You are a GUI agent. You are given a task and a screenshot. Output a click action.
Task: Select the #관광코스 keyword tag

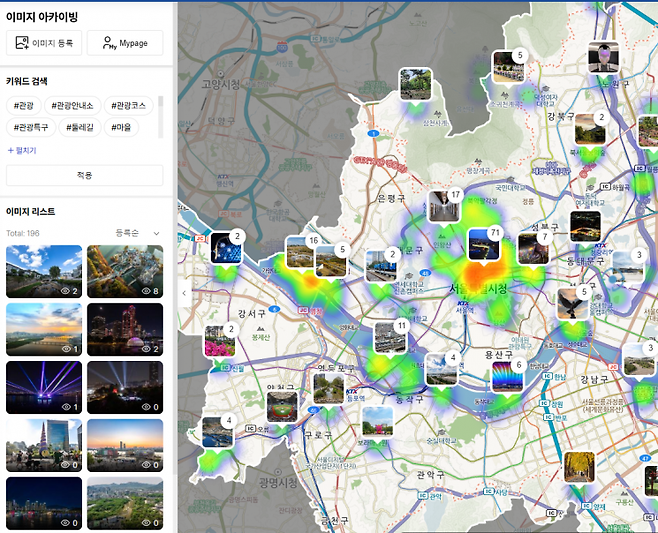click(129, 105)
